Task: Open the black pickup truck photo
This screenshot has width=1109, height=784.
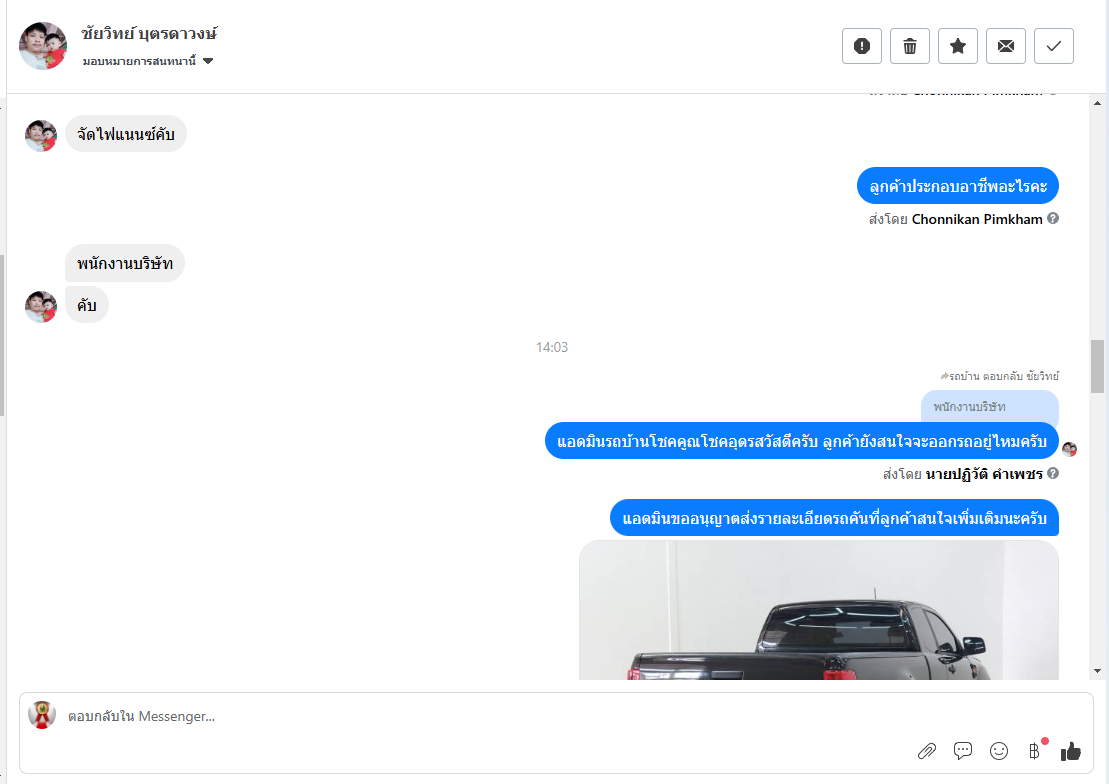Action: [819, 610]
